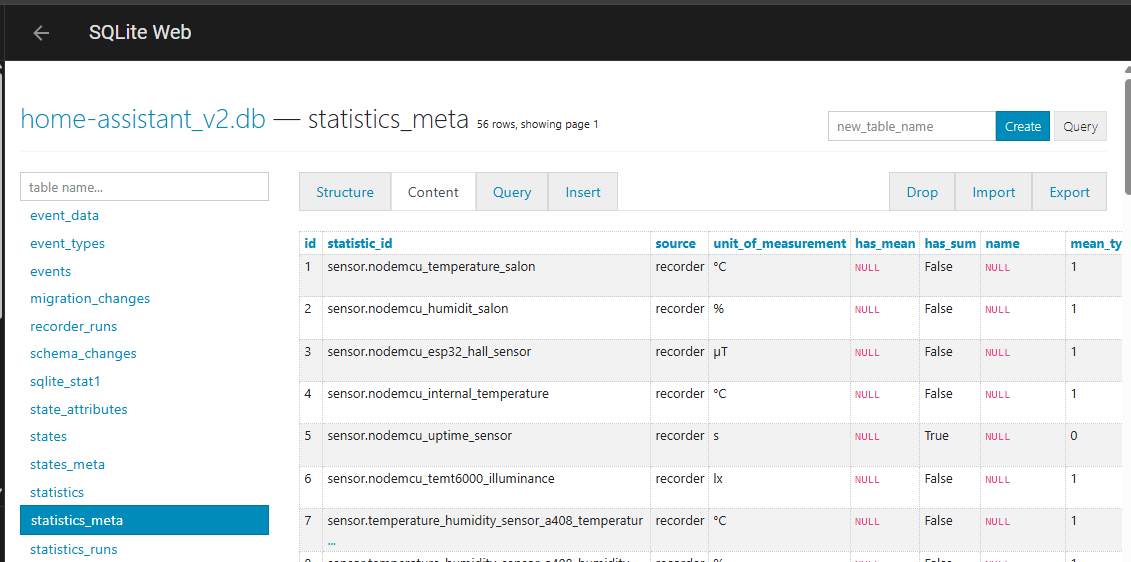This screenshot has height=562, width=1131.
Task: Focus the new_table_name input field
Action: (912, 126)
